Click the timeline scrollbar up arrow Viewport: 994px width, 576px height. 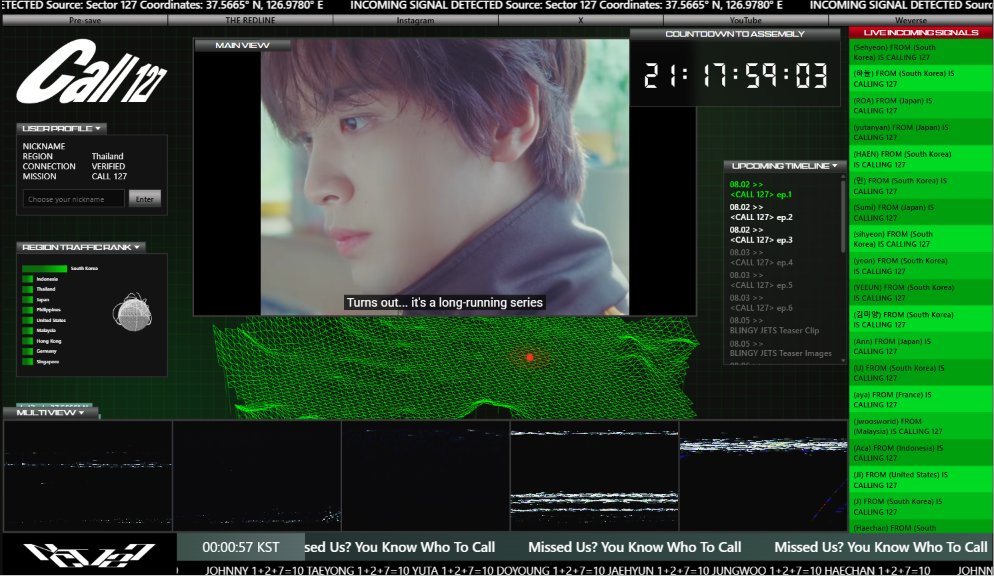click(x=843, y=178)
